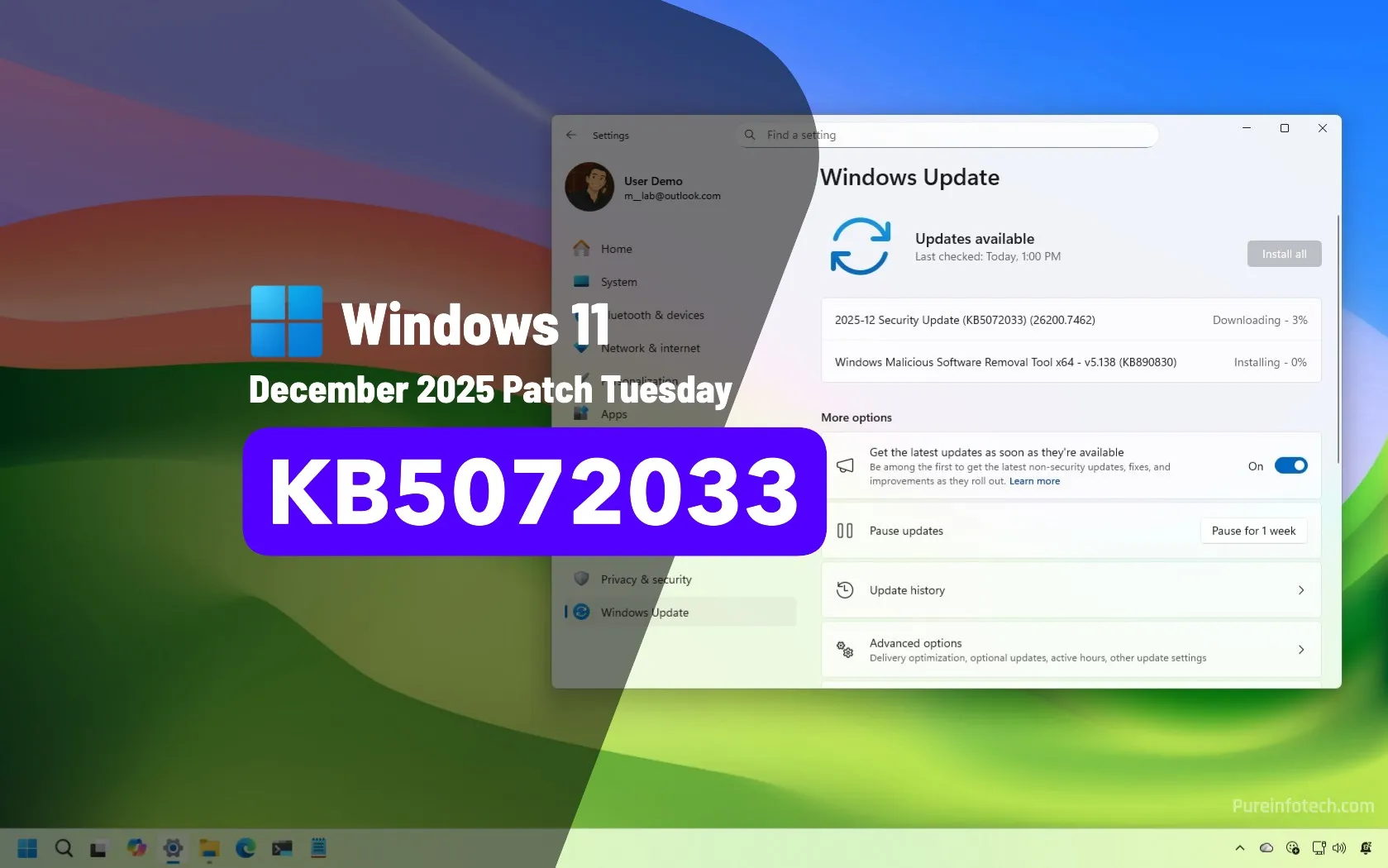Open the Start menu on the taskbar
Image resolution: width=1388 pixels, height=868 pixels.
coord(27,848)
